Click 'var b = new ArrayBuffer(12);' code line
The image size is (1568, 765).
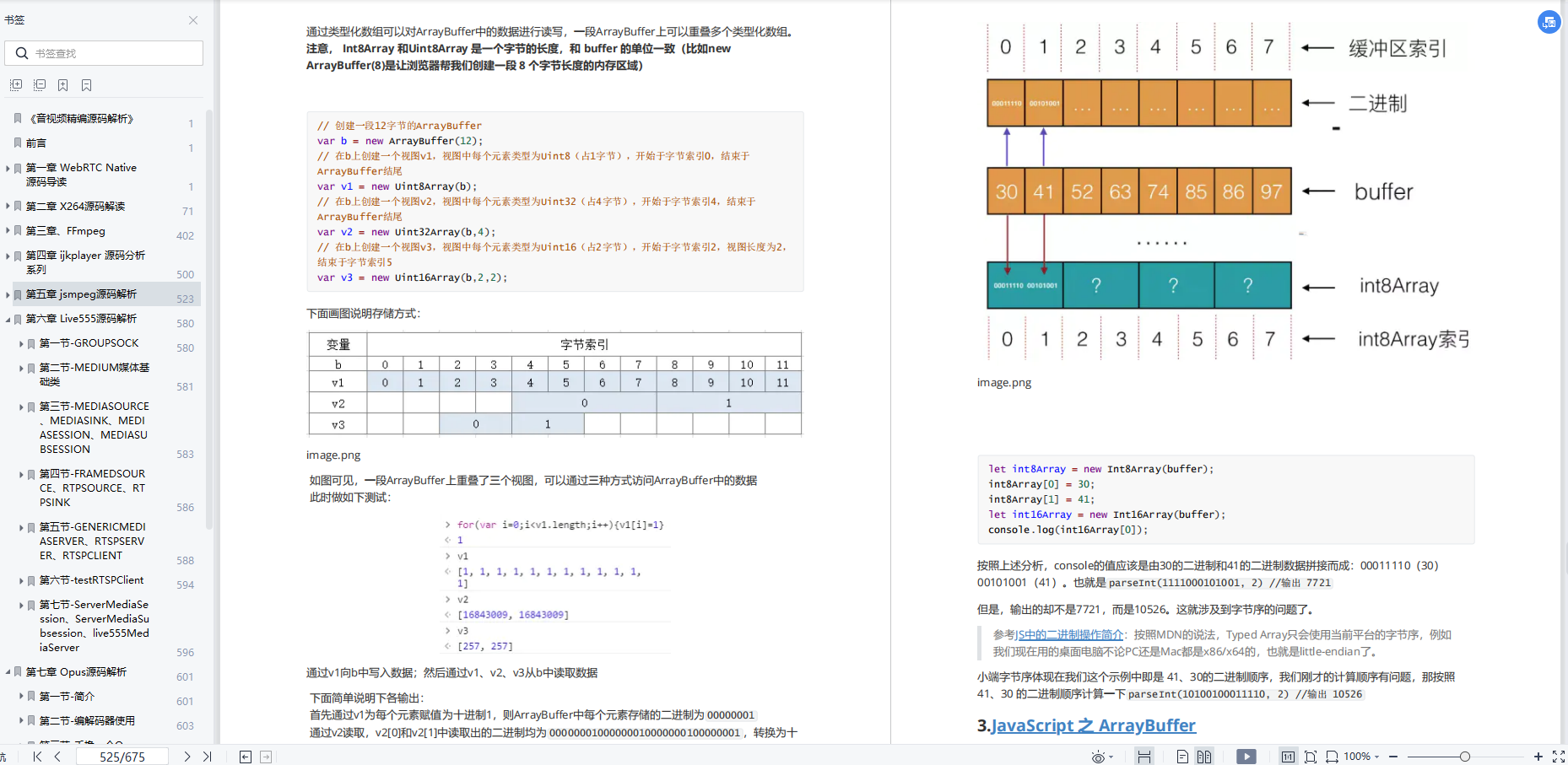[400, 141]
